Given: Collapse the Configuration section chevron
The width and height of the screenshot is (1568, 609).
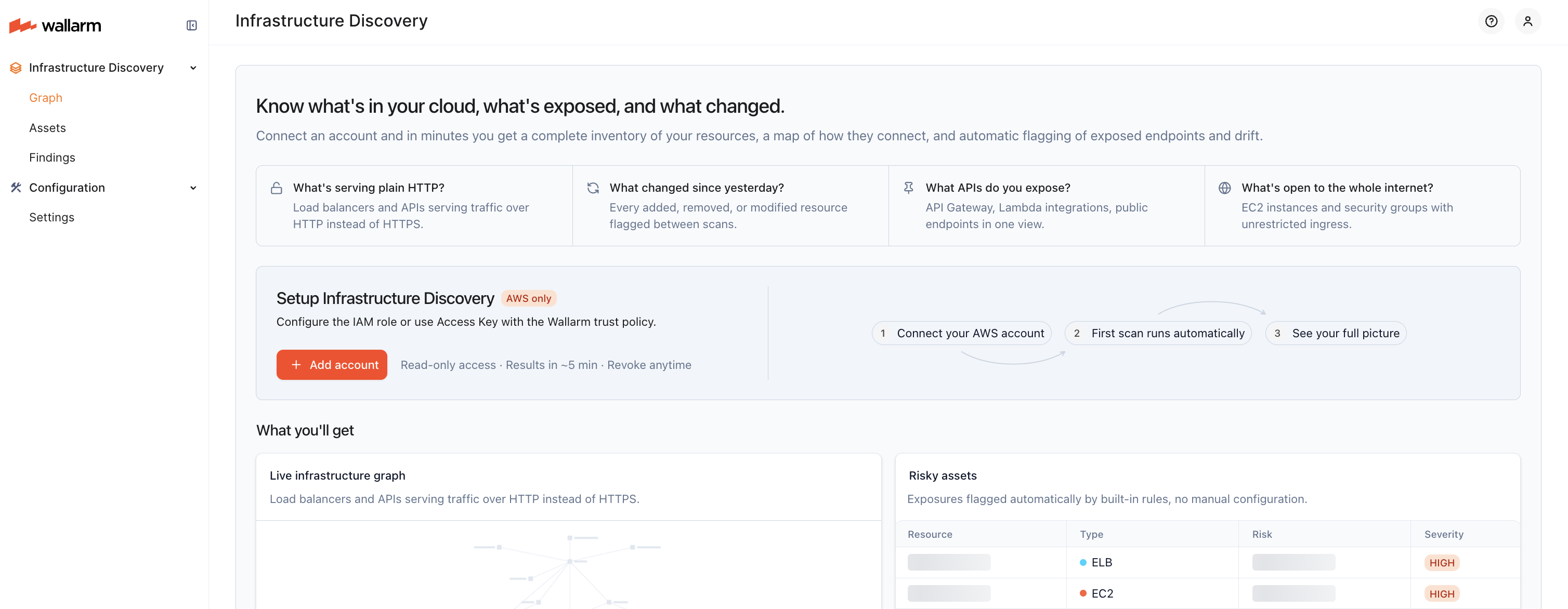Looking at the screenshot, I should pyautogui.click(x=193, y=188).
